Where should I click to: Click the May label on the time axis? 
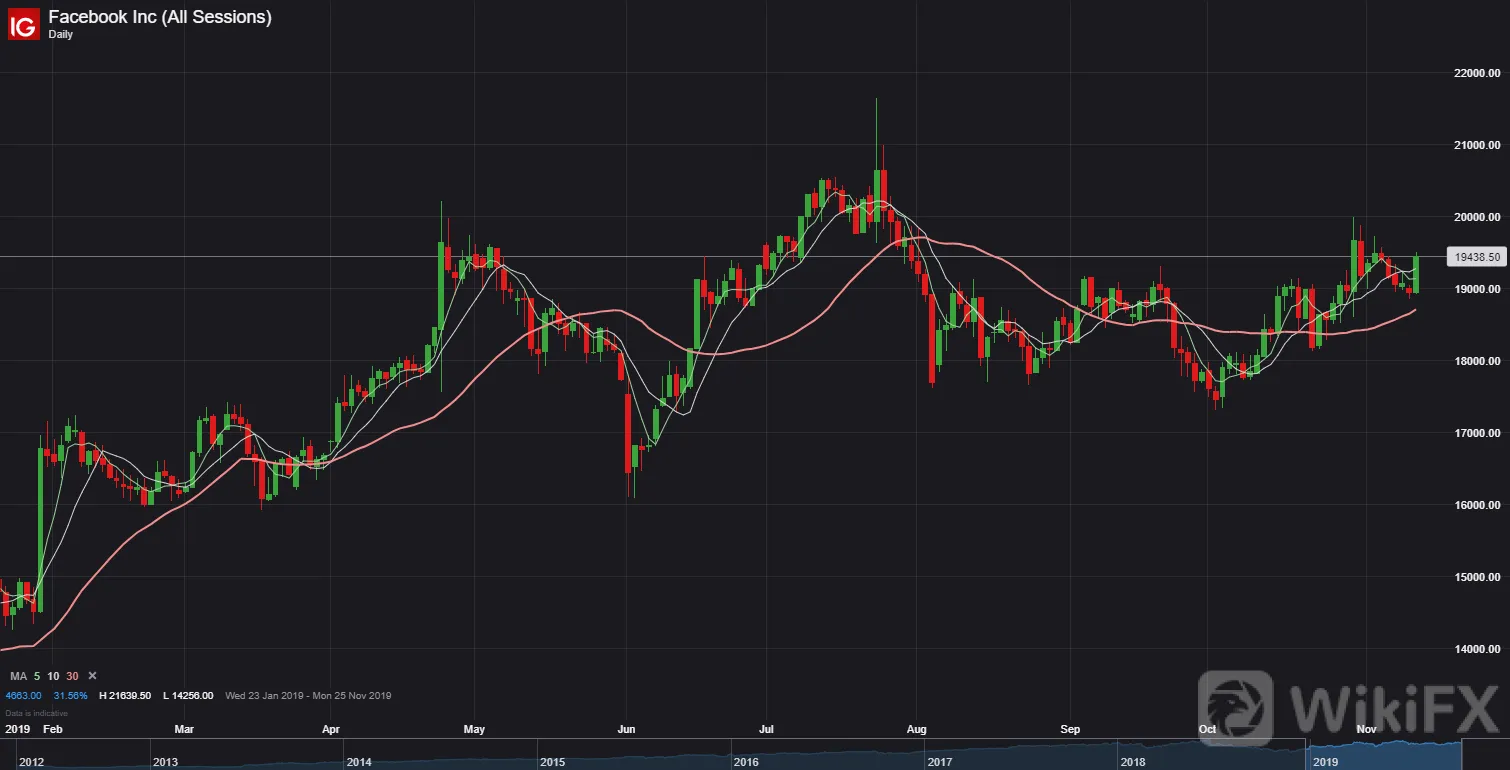pos(475,729)
